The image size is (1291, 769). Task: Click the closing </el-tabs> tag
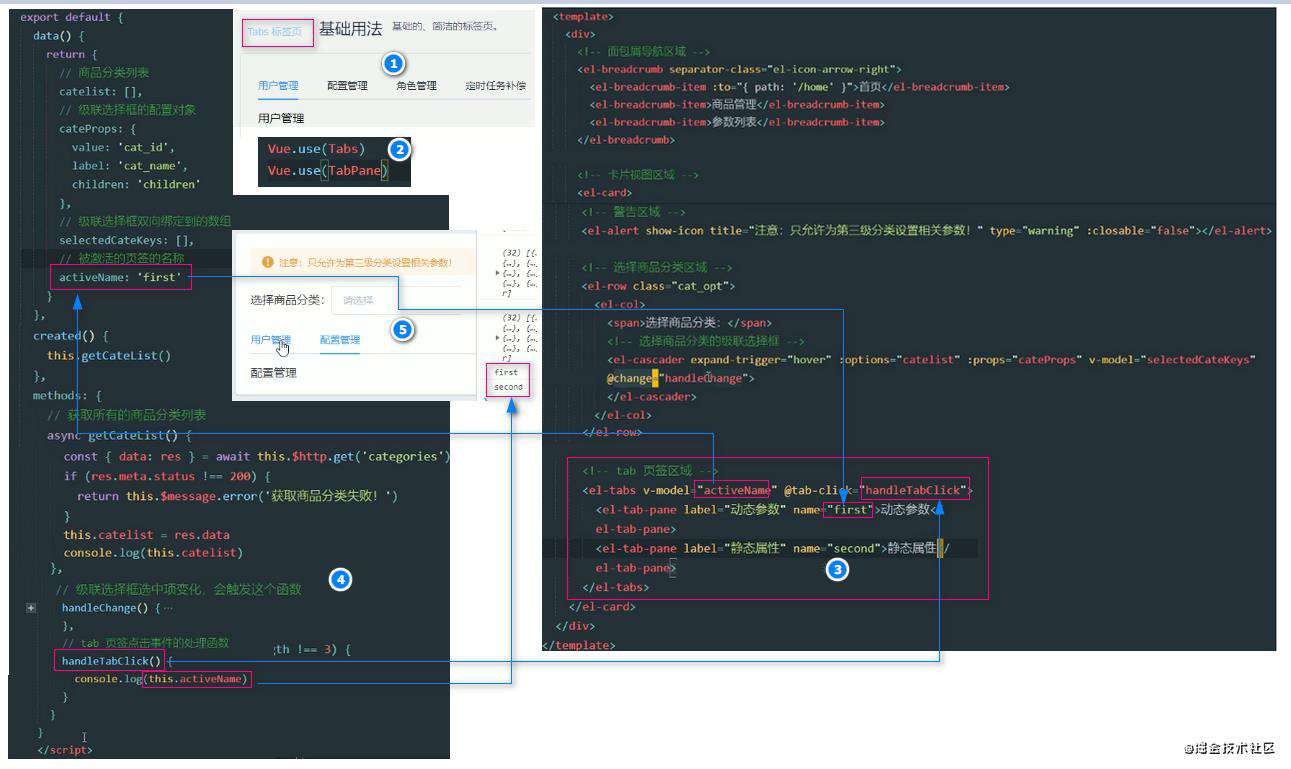click(x=615, y=588)
